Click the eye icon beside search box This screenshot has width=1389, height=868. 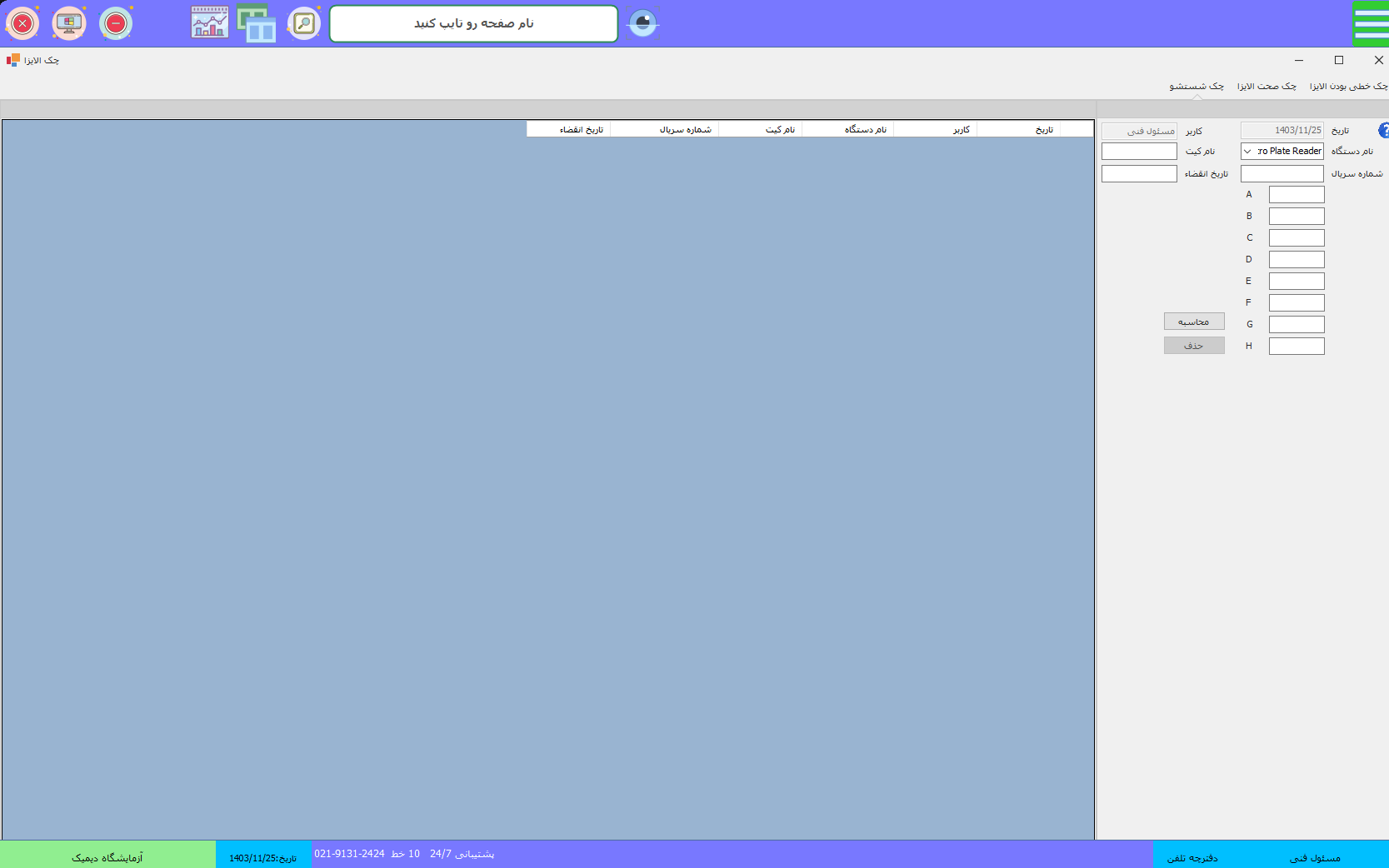point(642,23)
